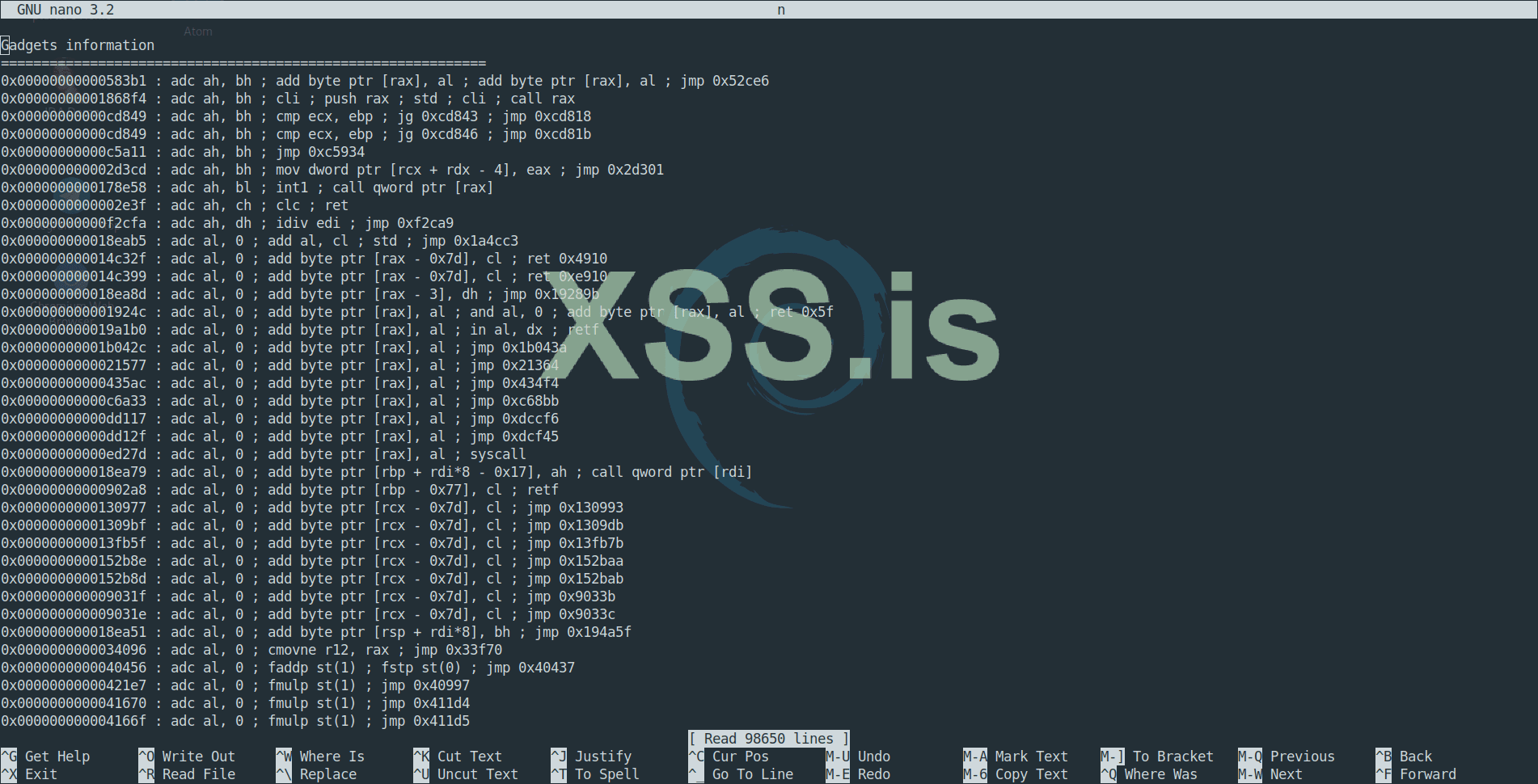Click "jmp 0xcd818" at the end of its line
Image resolution: width=1538 pixels, height=784 pixels.
[x=547, y=116]
